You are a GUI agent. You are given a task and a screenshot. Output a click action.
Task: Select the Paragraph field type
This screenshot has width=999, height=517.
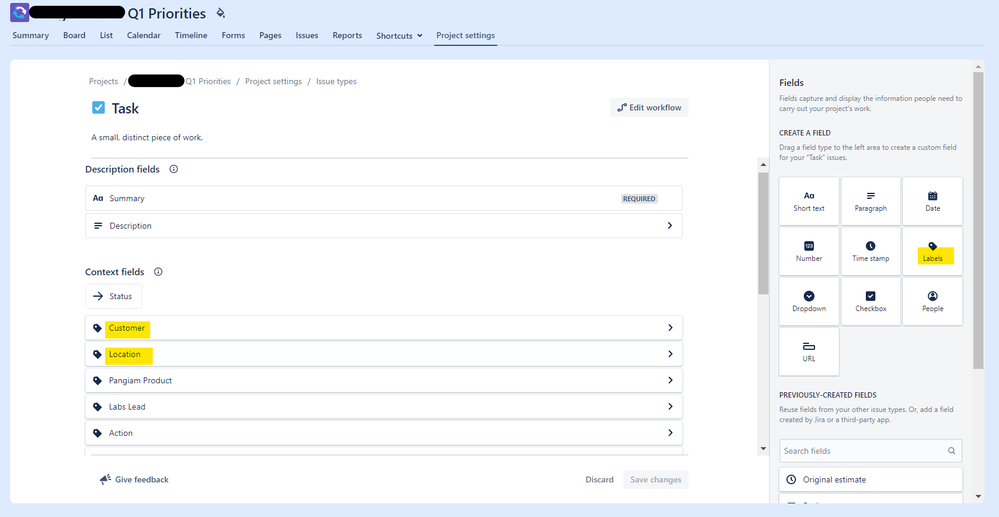click(871, 201)
